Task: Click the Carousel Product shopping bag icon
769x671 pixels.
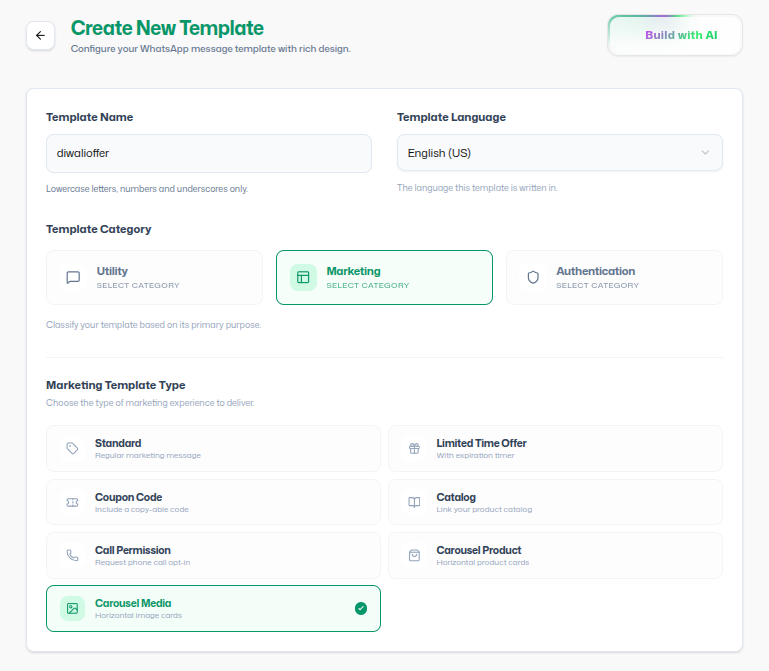Action: [x=414, y=555]
